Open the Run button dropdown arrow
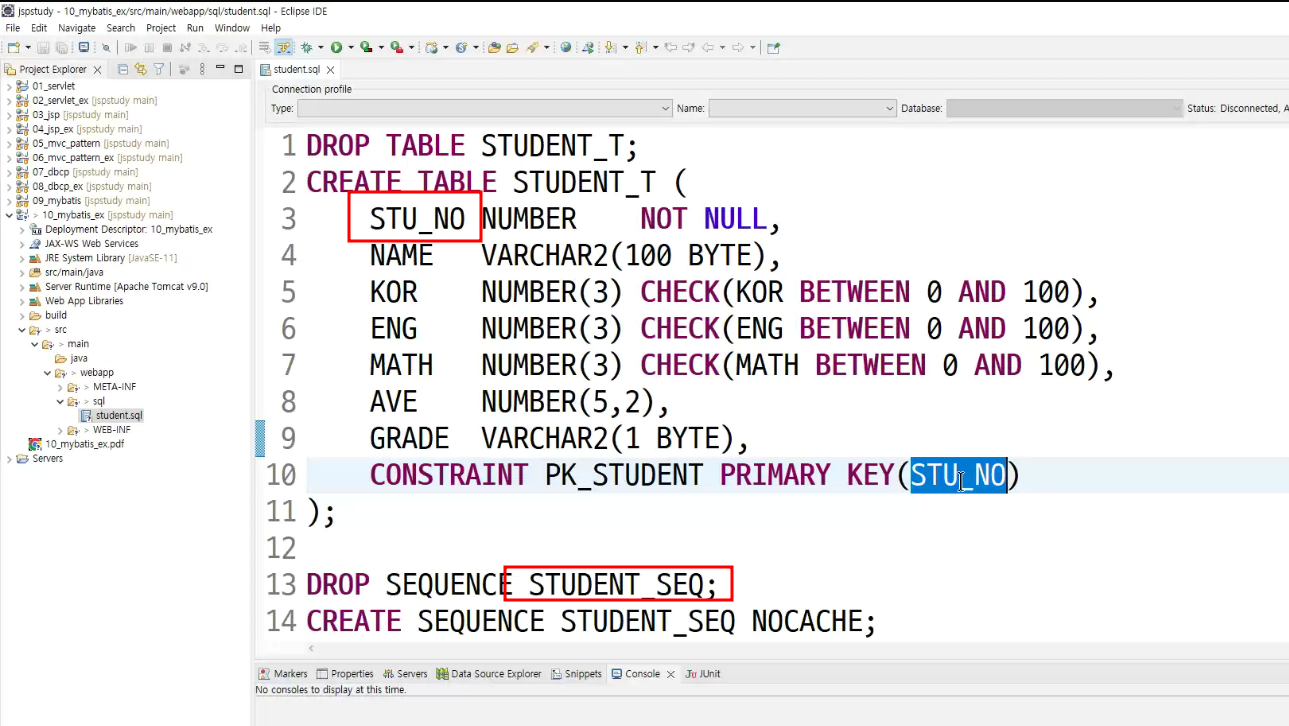The height and width of the screenshot is (726, 1289). [x=351, y=47]
